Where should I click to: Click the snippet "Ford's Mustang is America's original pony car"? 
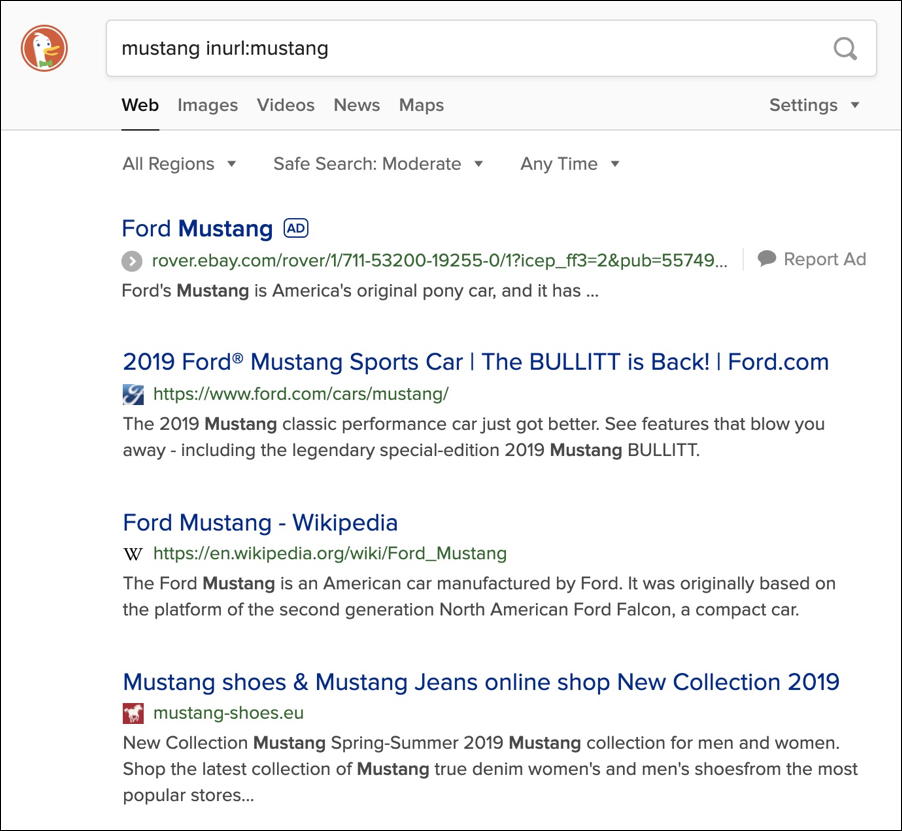click(x=360, y=291)
